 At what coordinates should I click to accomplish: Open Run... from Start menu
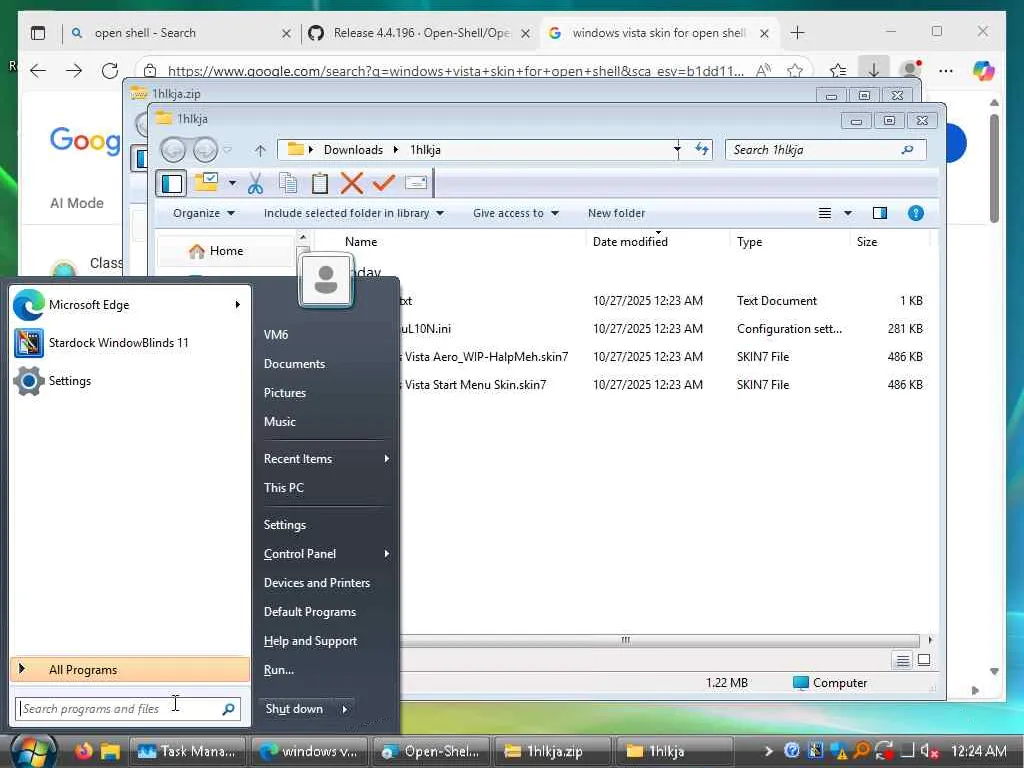[279, 670]
